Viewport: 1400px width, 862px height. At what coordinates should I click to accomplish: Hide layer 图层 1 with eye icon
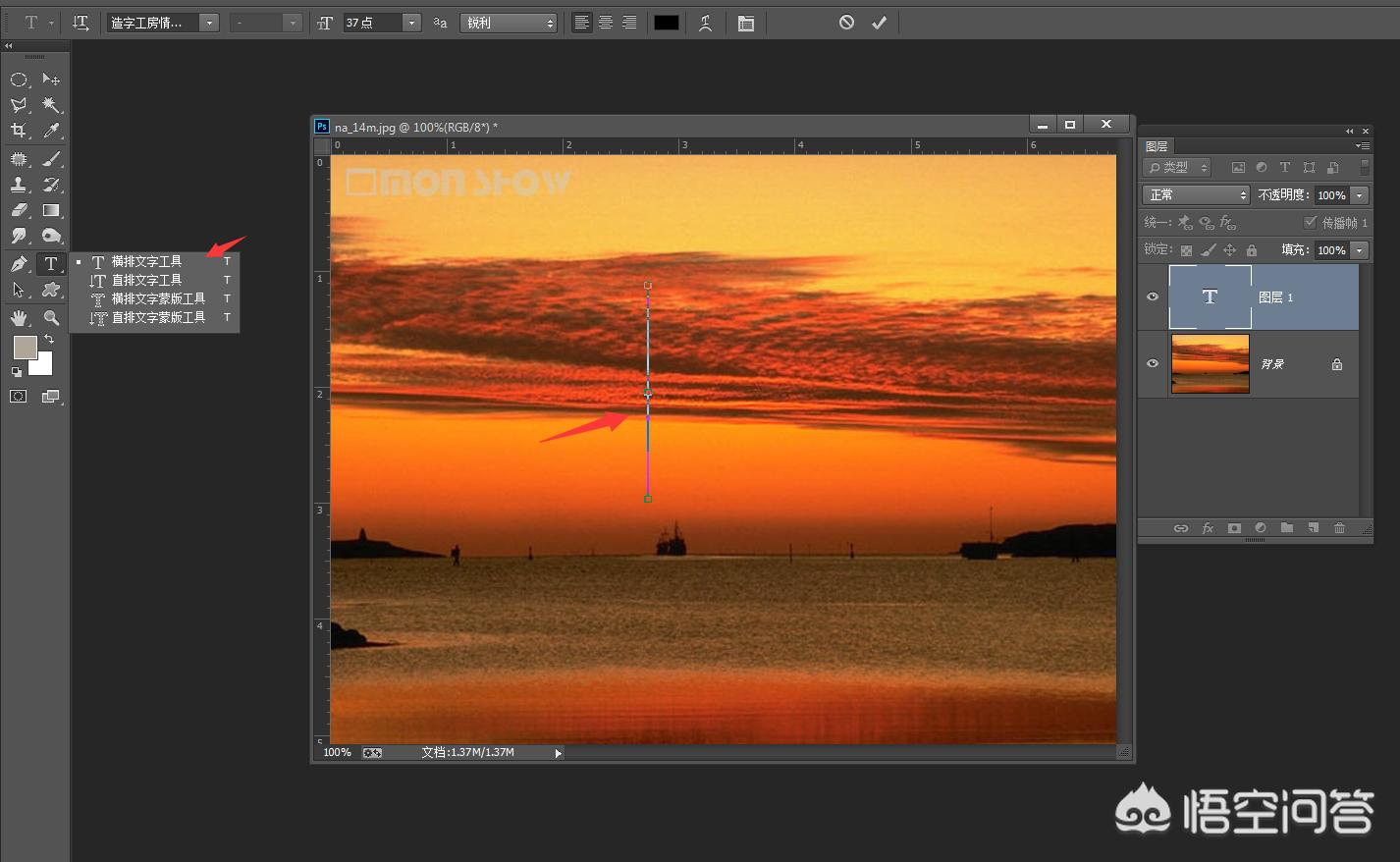(1153, 296)
